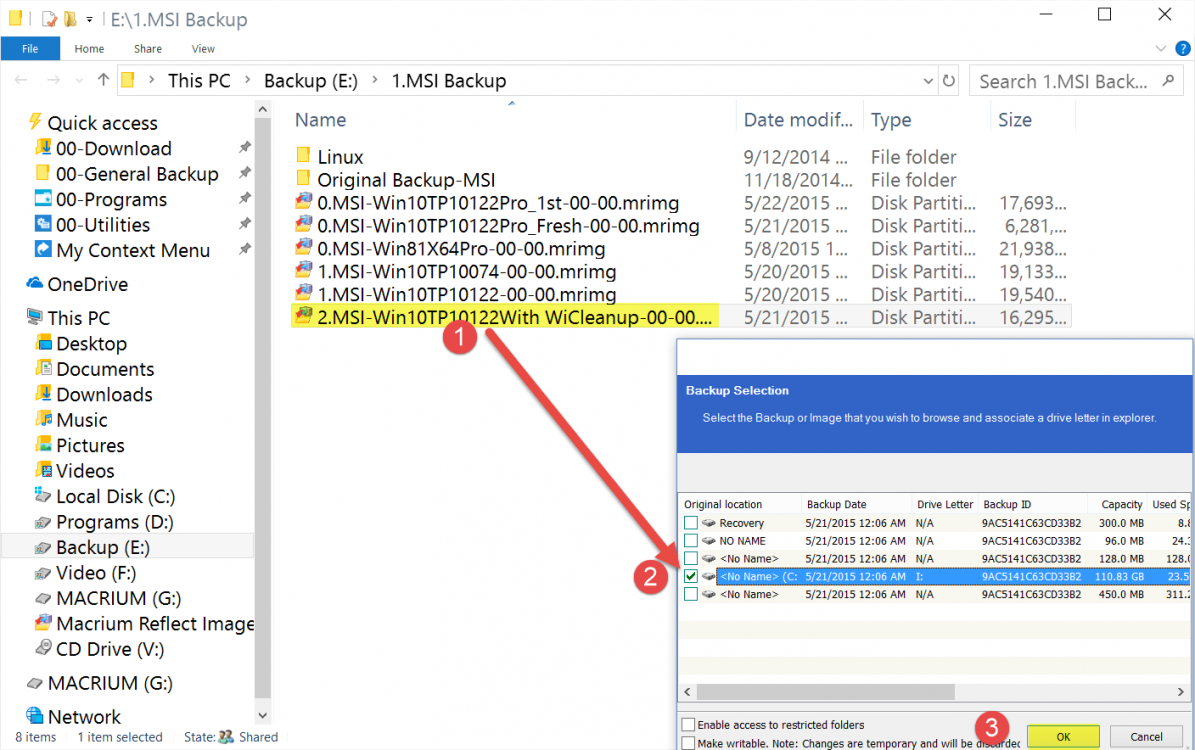This screenshot has height=750, width=1195.
Task: Select the 0.MSI-Win10TP10122Pro_Fresh-00-00.mrimg file
Action: [508, 226]
